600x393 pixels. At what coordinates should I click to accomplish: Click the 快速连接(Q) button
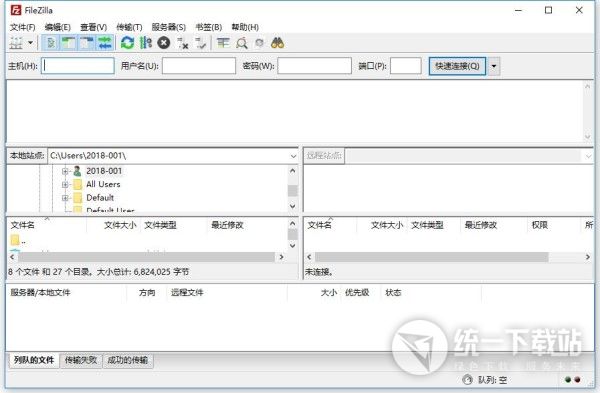(457, 66)
